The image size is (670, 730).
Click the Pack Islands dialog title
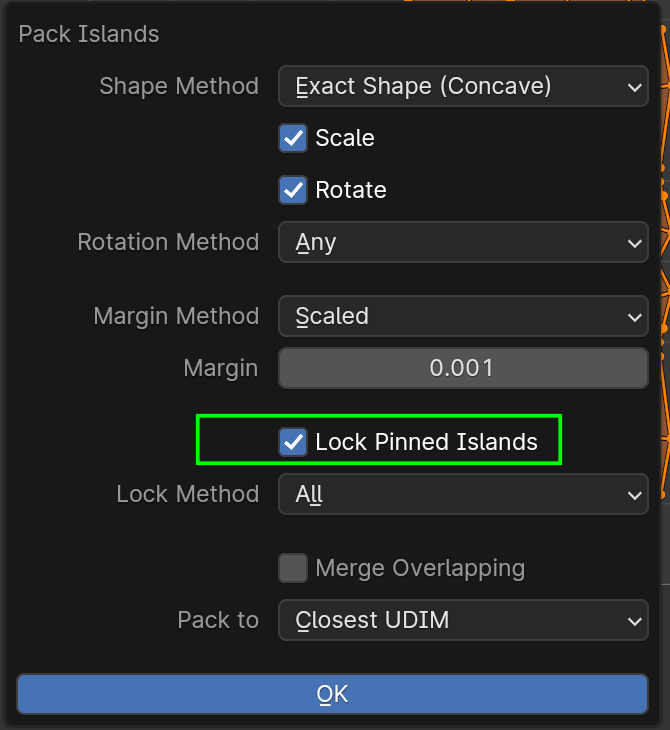tap(89, 34)
